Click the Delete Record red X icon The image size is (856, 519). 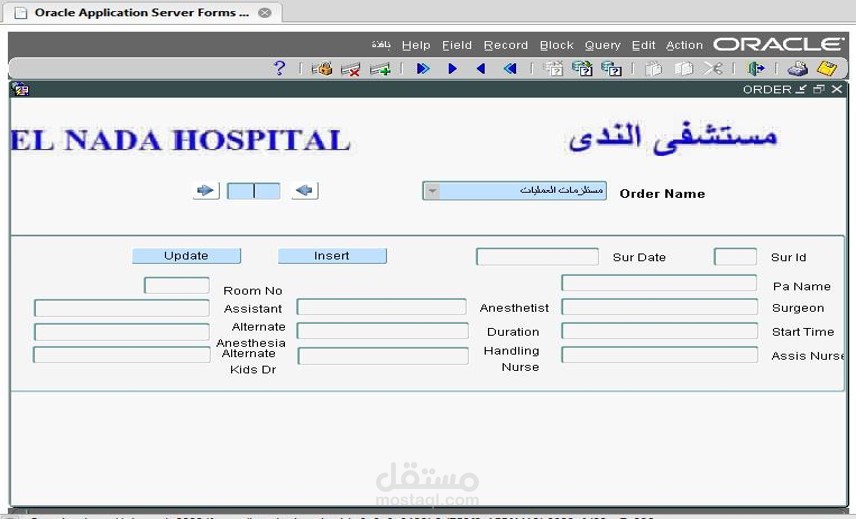tap(350, 69)
